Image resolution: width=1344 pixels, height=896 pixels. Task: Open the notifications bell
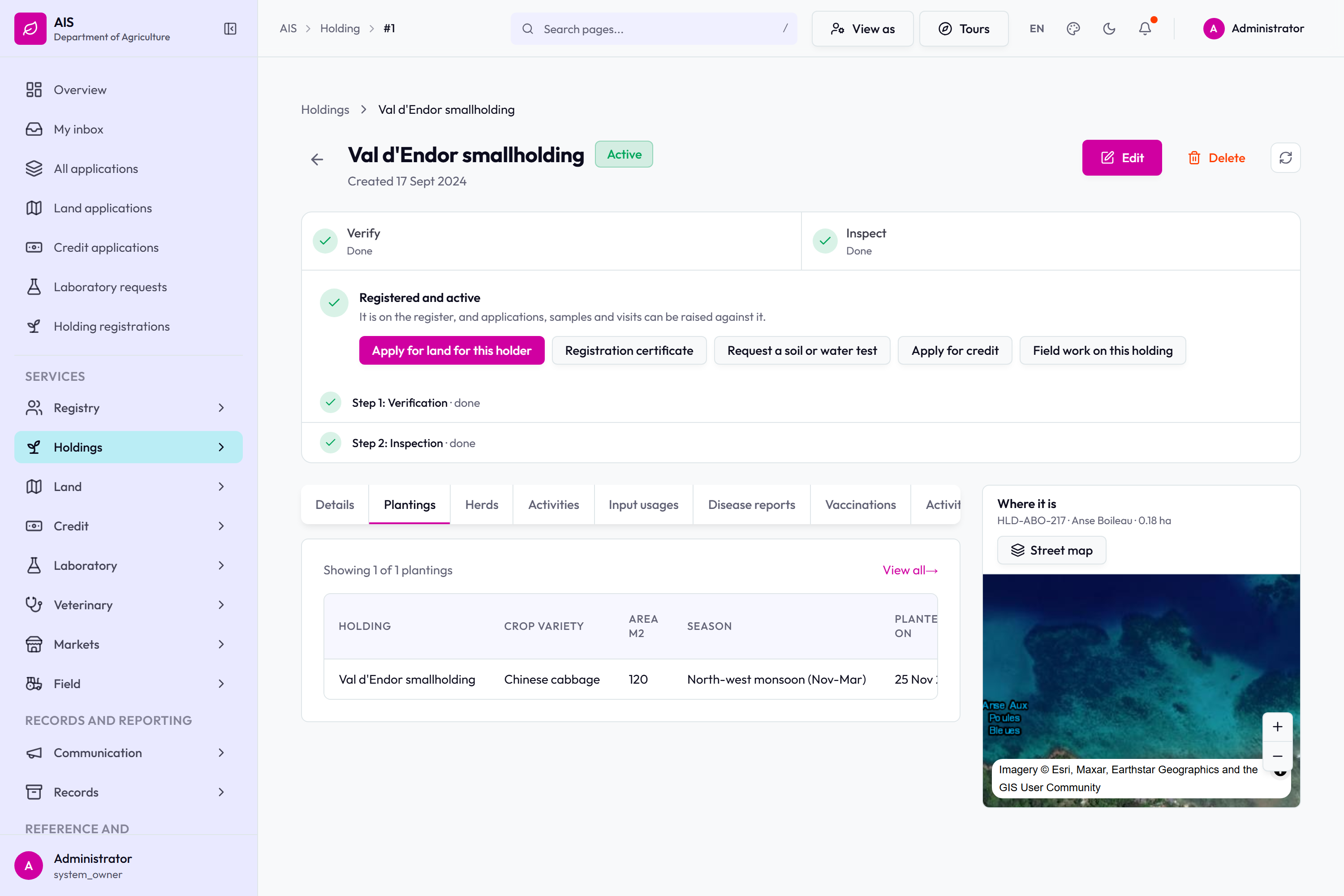click(1145, 29)
